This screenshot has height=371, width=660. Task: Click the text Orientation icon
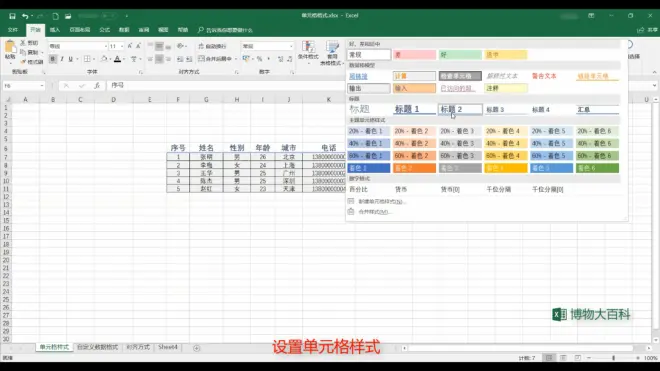click(x=180, y=46)
